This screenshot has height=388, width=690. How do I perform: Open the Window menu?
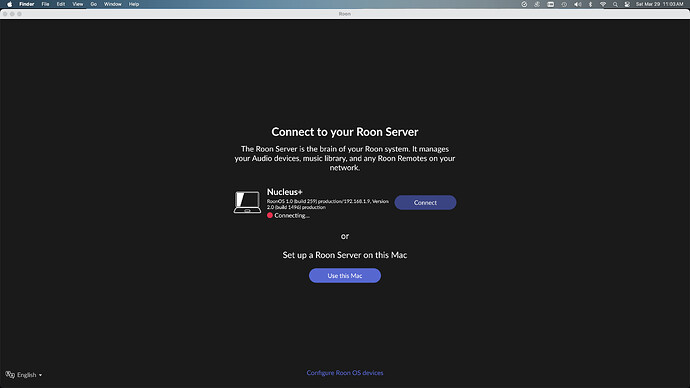(x=113, y=4)
